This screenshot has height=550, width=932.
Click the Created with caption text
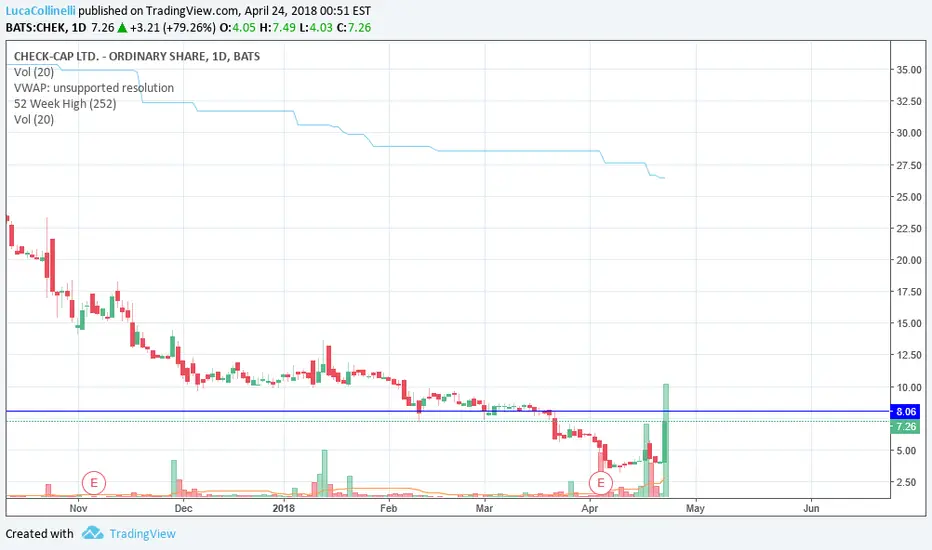click(39, 533)
